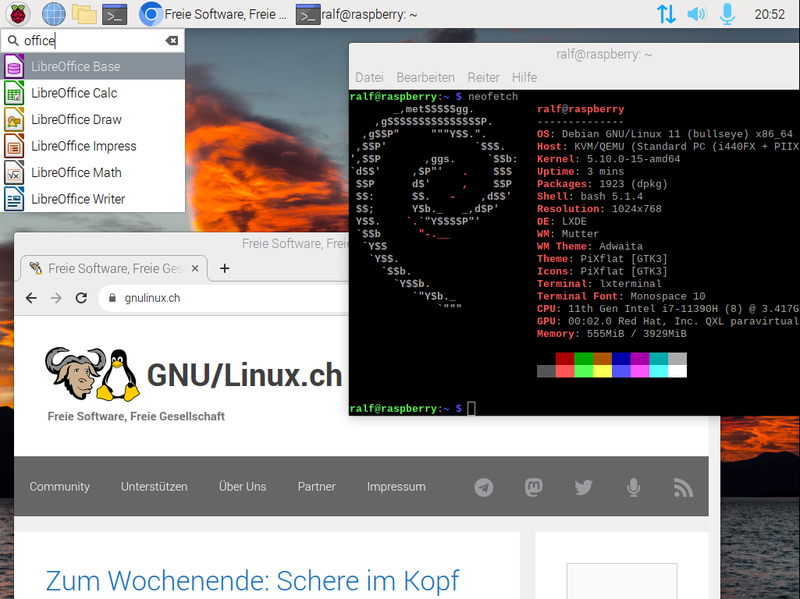This screenshot has width=800, height=599.
Task: Launch LibreOffice Impress from results
Action: (x=92, y=146)
